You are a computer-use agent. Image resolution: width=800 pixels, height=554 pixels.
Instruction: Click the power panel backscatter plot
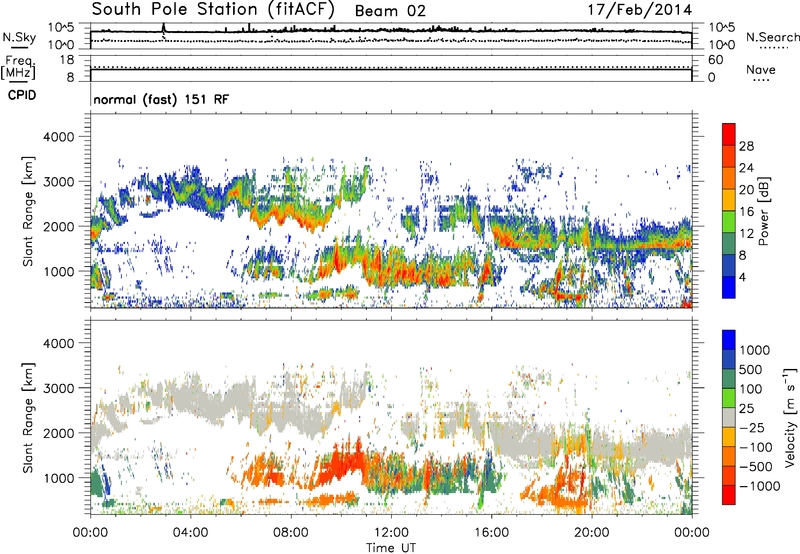tap(391, 211)
